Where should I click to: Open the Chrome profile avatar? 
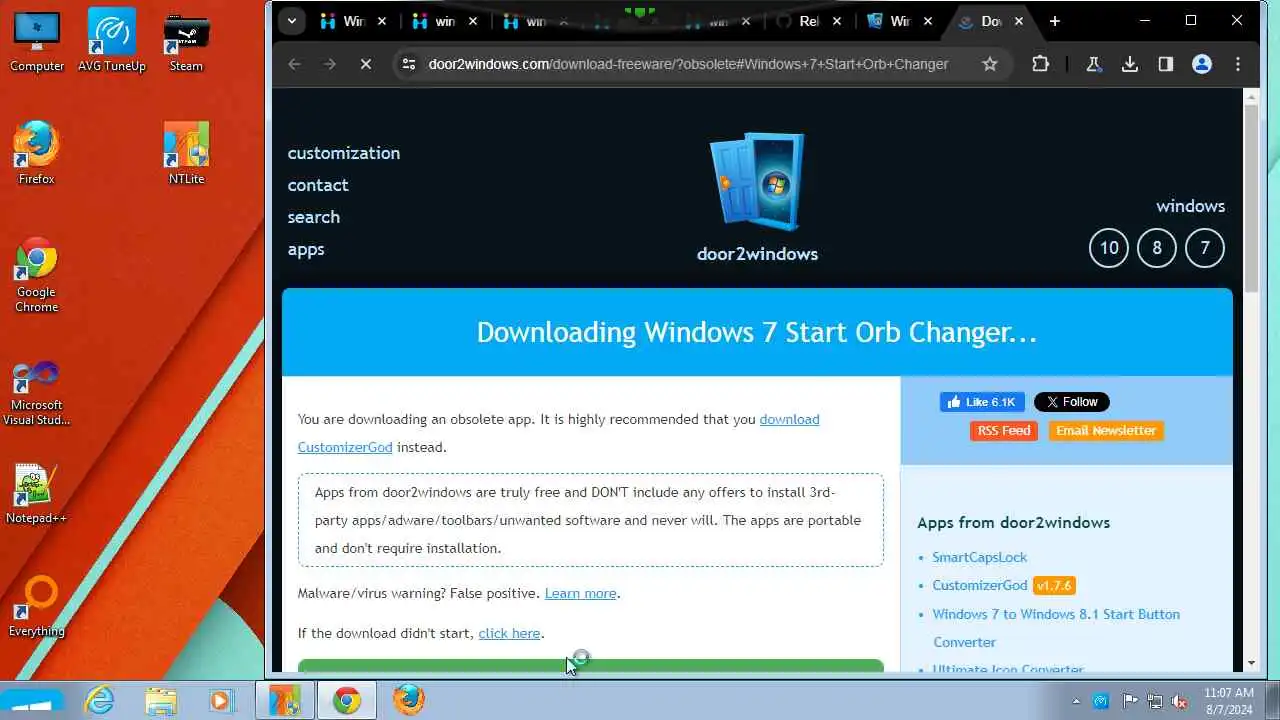coord(1202,64)
